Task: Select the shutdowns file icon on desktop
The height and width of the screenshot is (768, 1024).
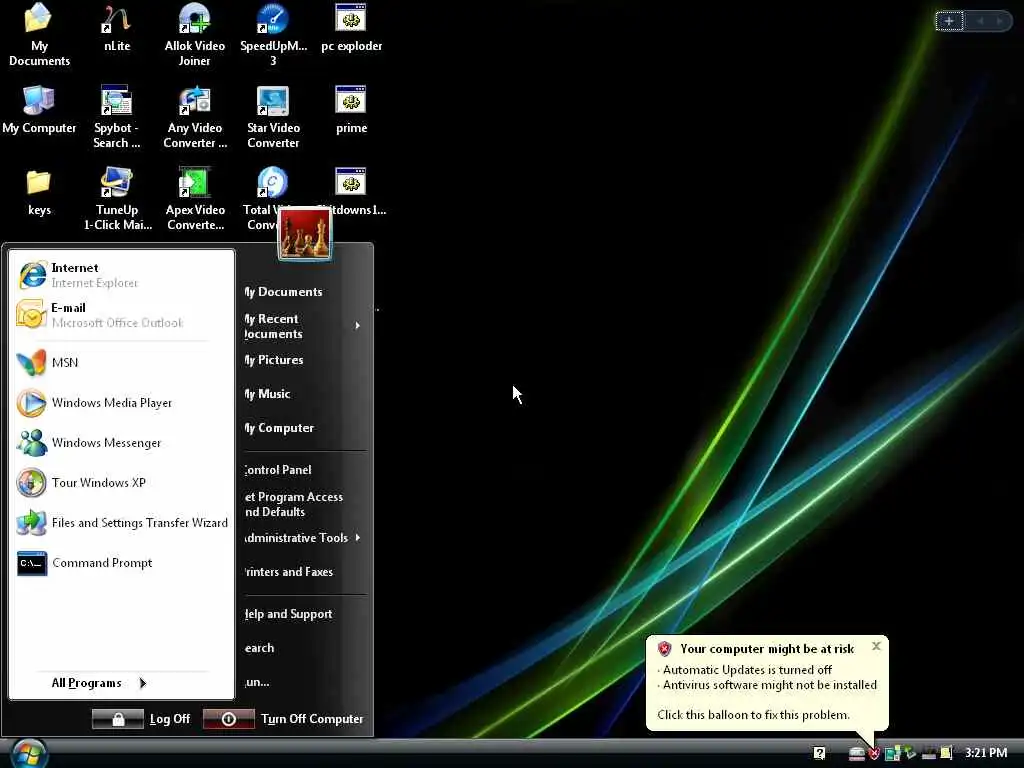Action: (x=353, y=191)
